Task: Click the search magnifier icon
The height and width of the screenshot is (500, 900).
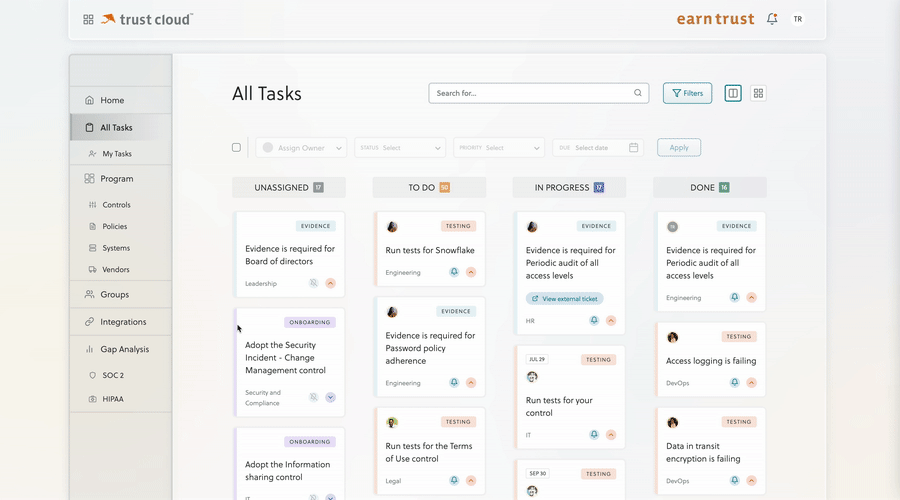Action: coord(638,93)
